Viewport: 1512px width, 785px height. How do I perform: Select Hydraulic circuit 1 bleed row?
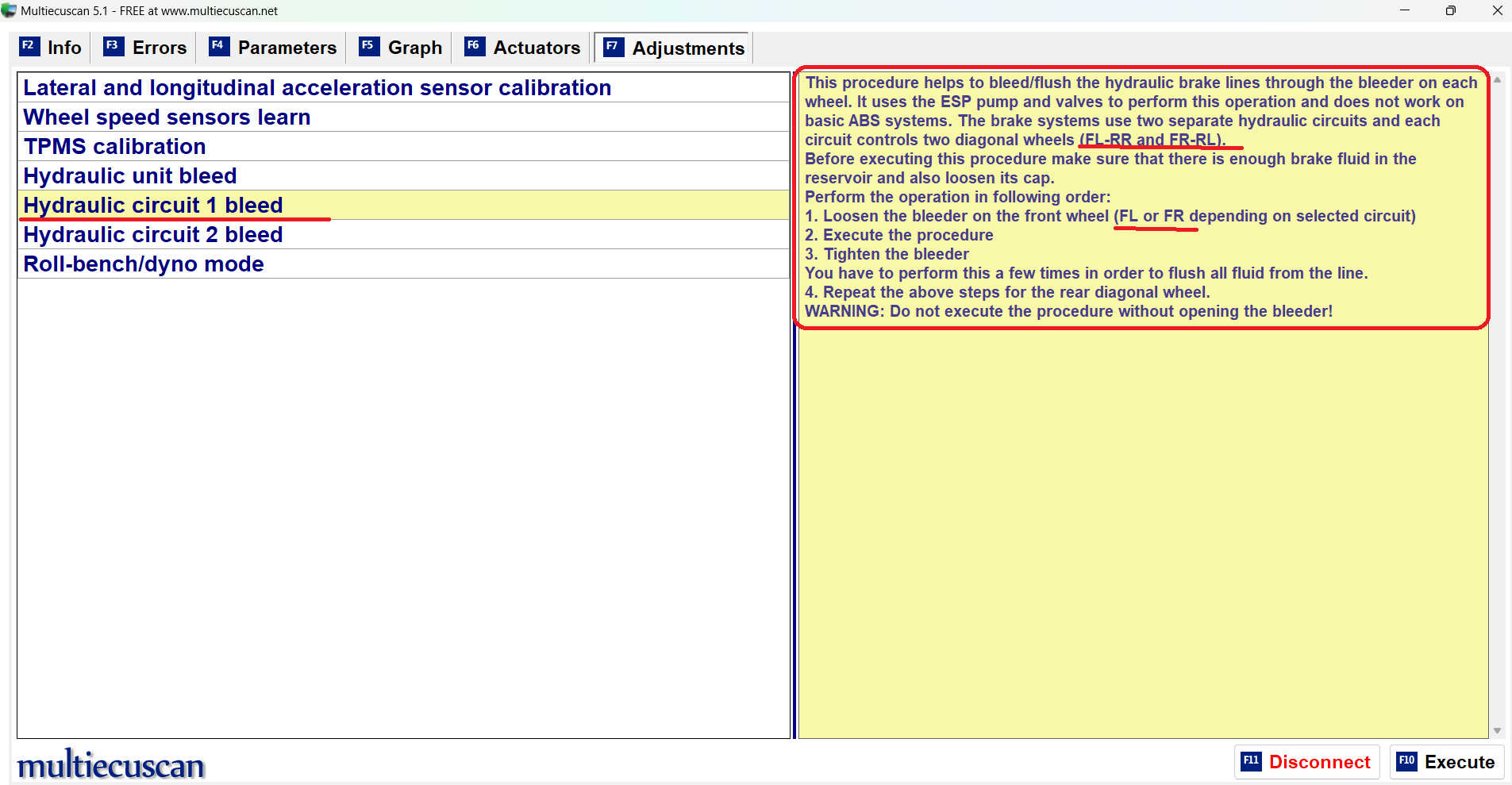pos(403,205)
